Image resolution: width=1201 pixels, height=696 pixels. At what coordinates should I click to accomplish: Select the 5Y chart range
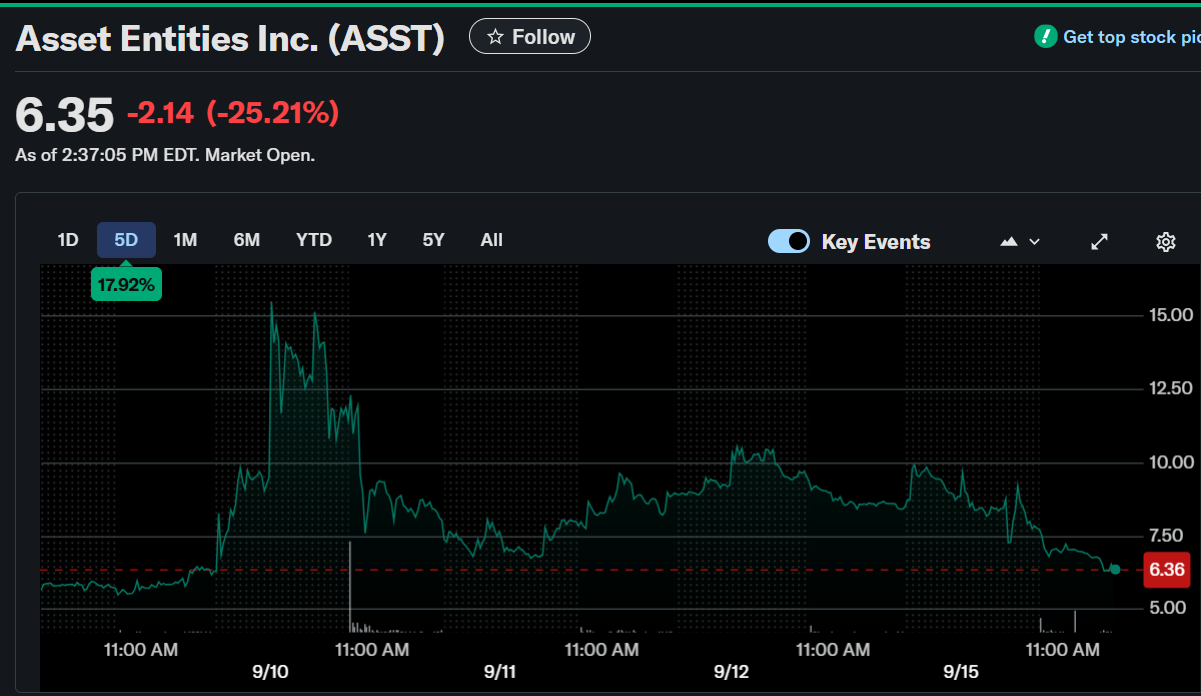click(433, 240)
